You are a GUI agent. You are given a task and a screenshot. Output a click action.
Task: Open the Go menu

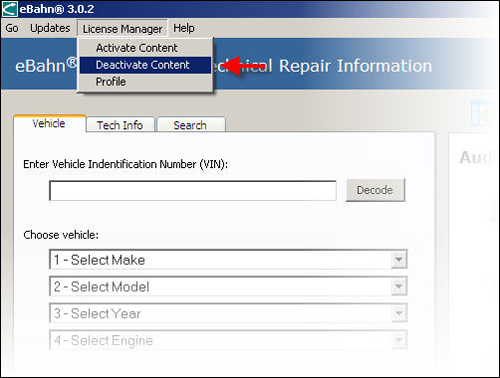click(x=12, y=28)
